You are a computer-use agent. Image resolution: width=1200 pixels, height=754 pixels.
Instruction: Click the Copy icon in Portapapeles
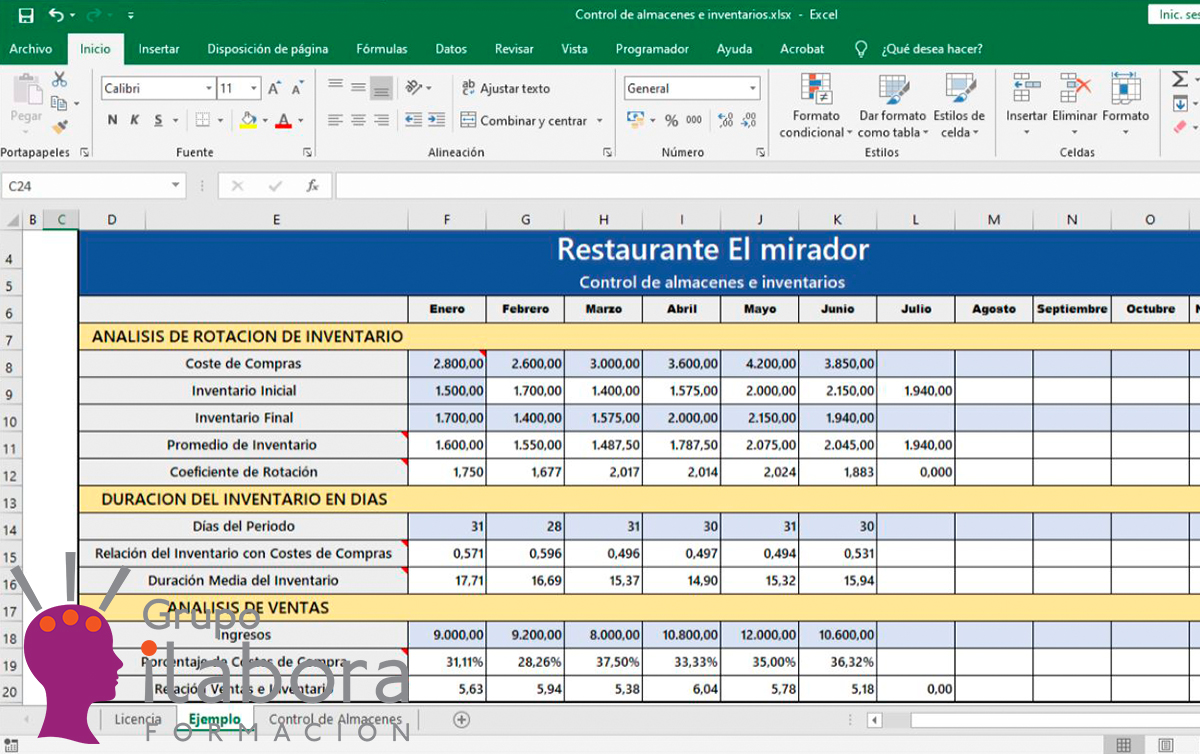59,103
